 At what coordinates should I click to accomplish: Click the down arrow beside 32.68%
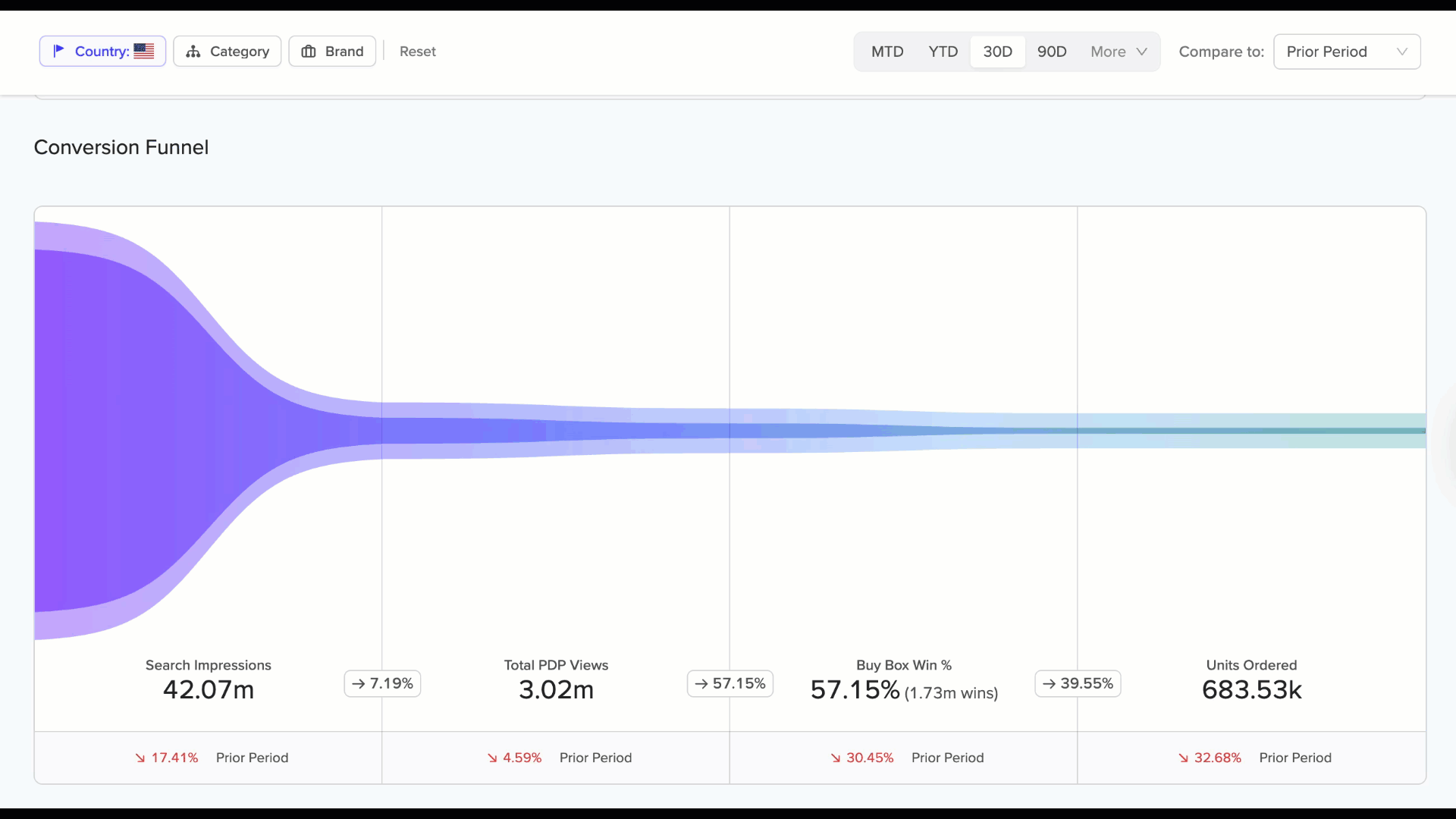click(1184, 758)
